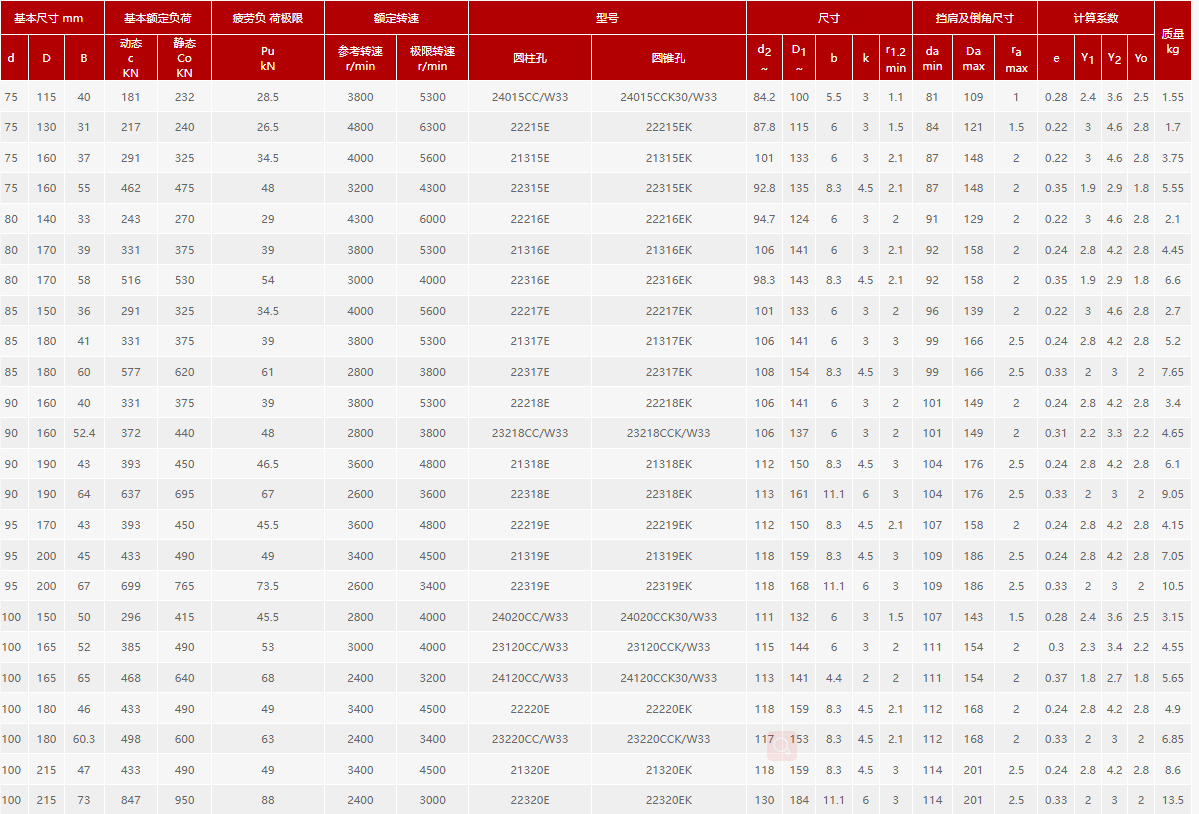Click the 疲劳负荷极限 header
This screenshot has height=814, width=1199.
tap(267, 18)
